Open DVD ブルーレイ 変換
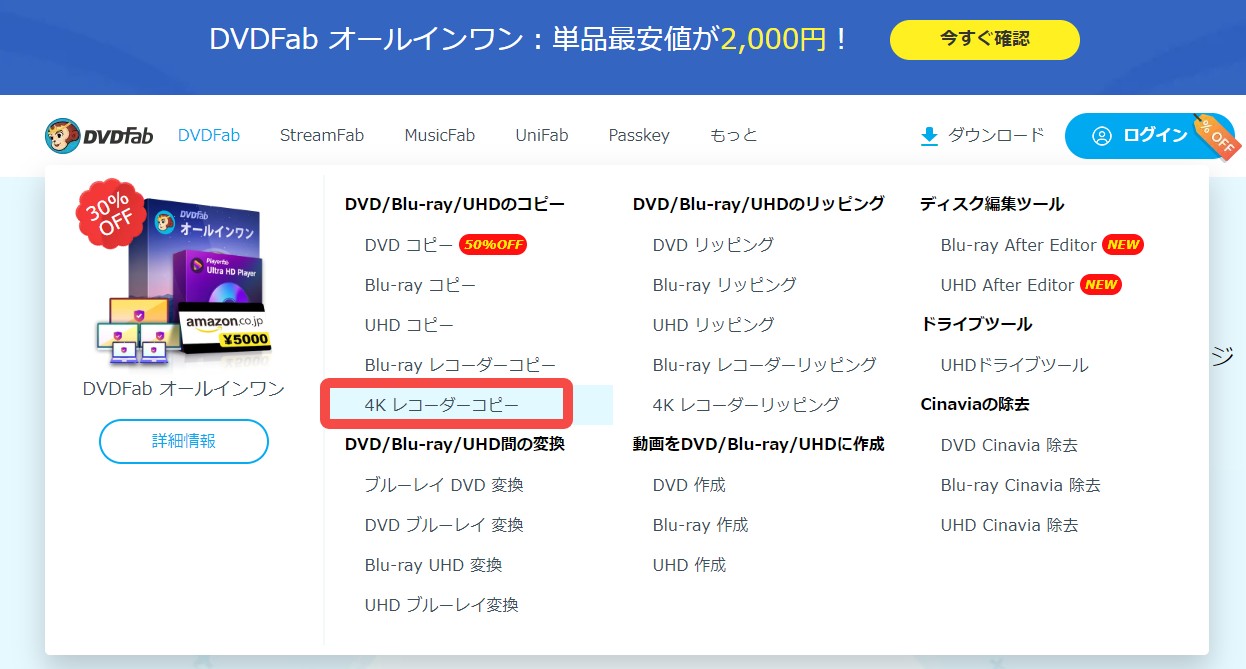 pos(444,525)
